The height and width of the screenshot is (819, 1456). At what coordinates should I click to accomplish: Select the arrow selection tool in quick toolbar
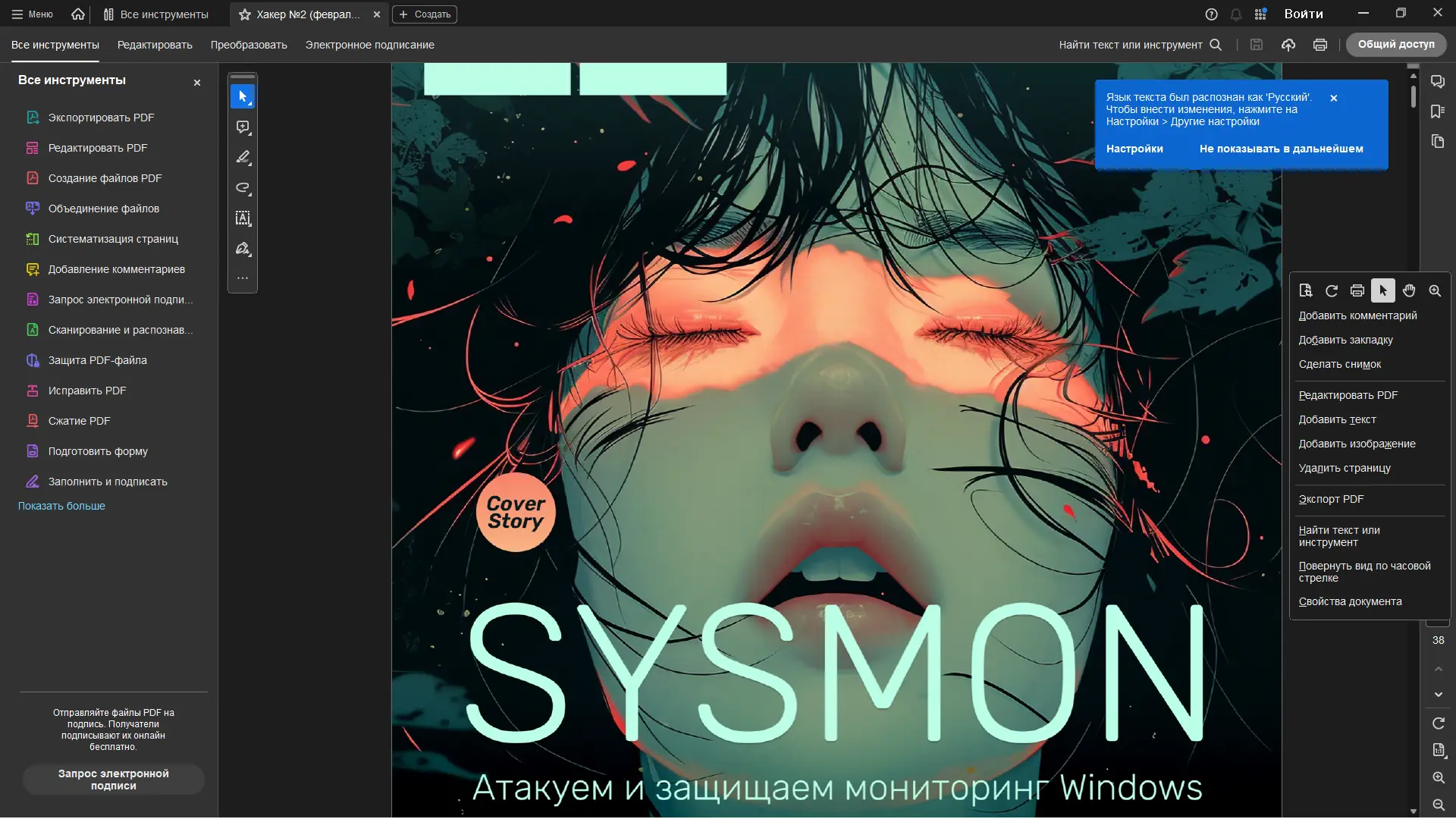pyautogui.click(x=243, y=96)
